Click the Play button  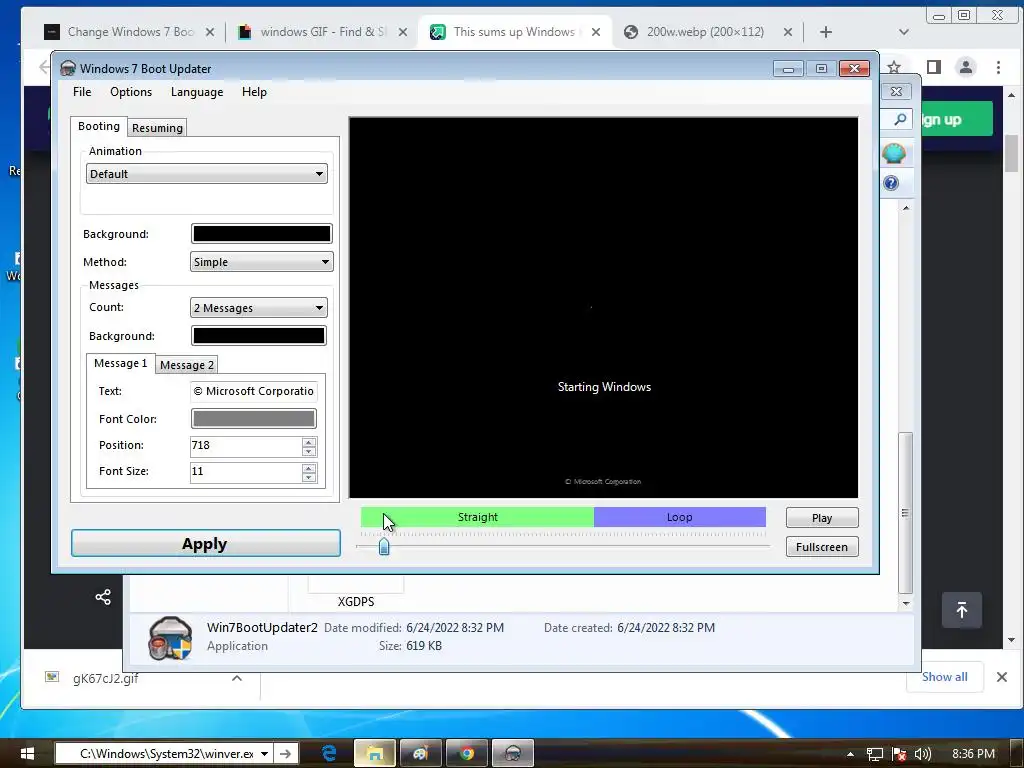pos(822,518)
